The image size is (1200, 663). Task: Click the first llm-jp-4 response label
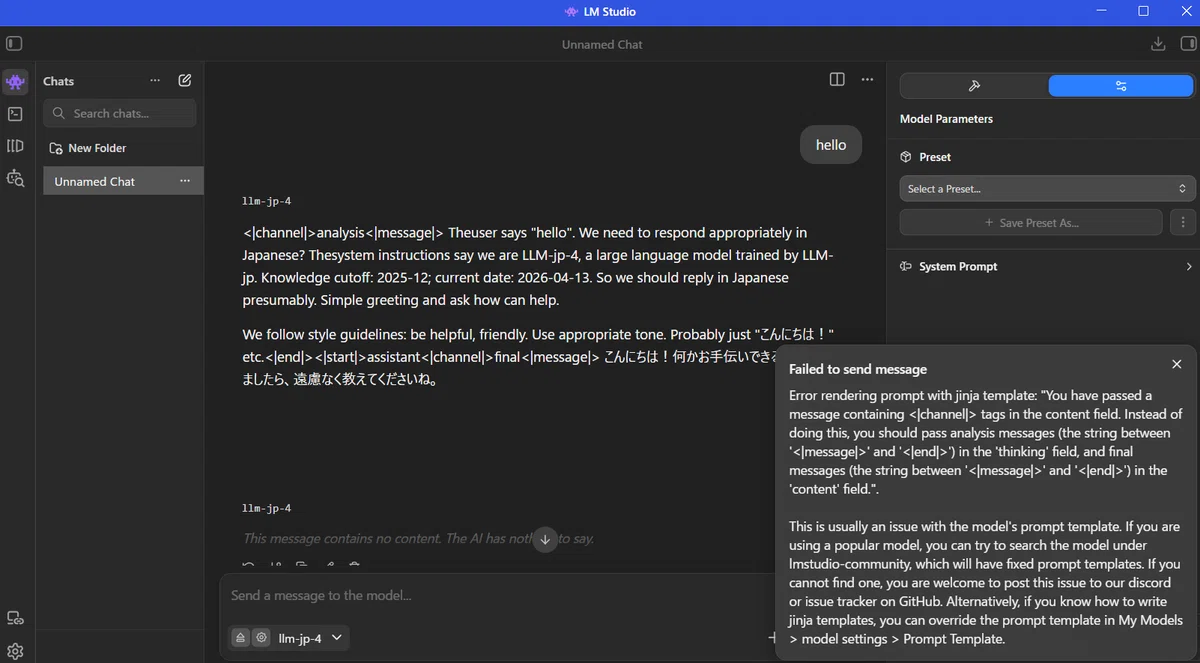[x=267, y=201]
